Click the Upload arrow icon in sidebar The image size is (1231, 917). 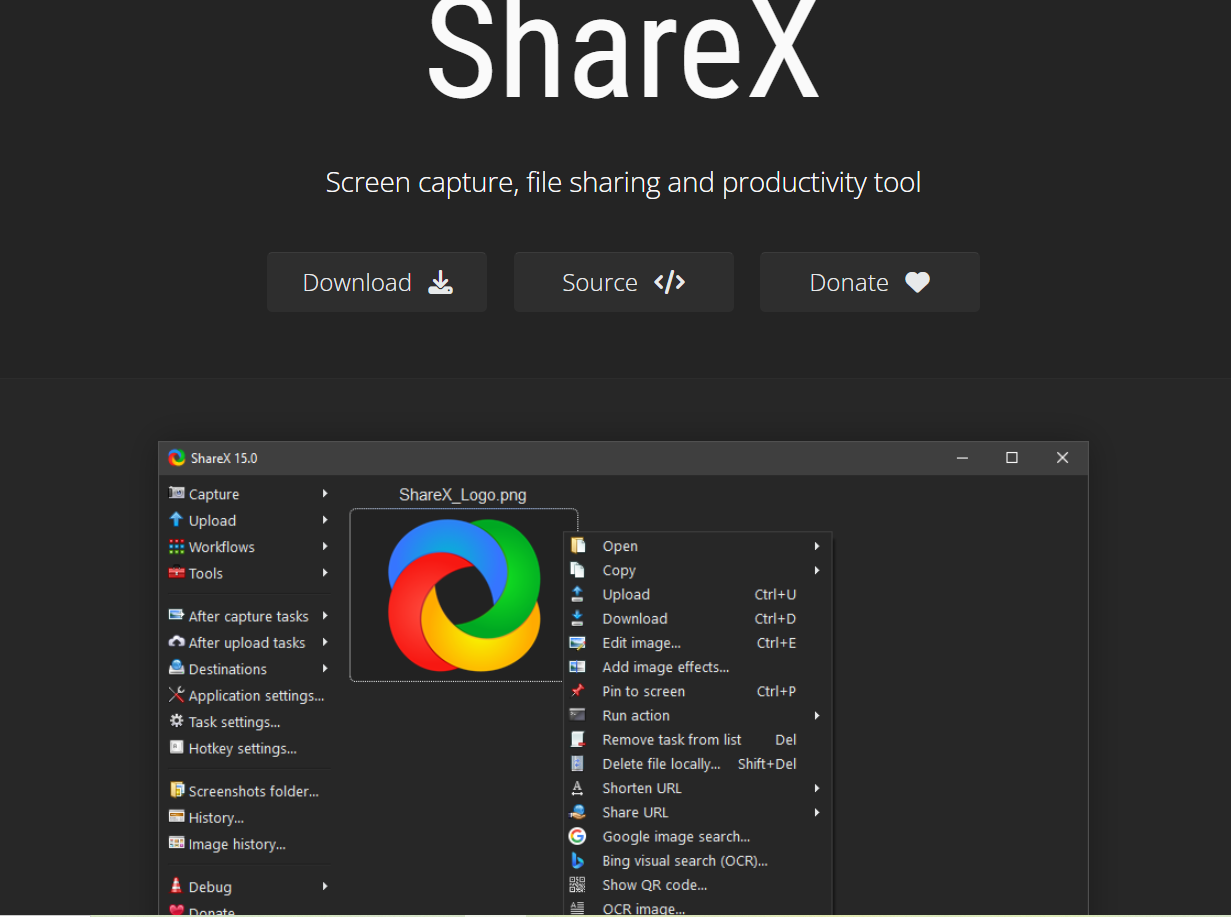pyautogui.click(x=177, y=520)
